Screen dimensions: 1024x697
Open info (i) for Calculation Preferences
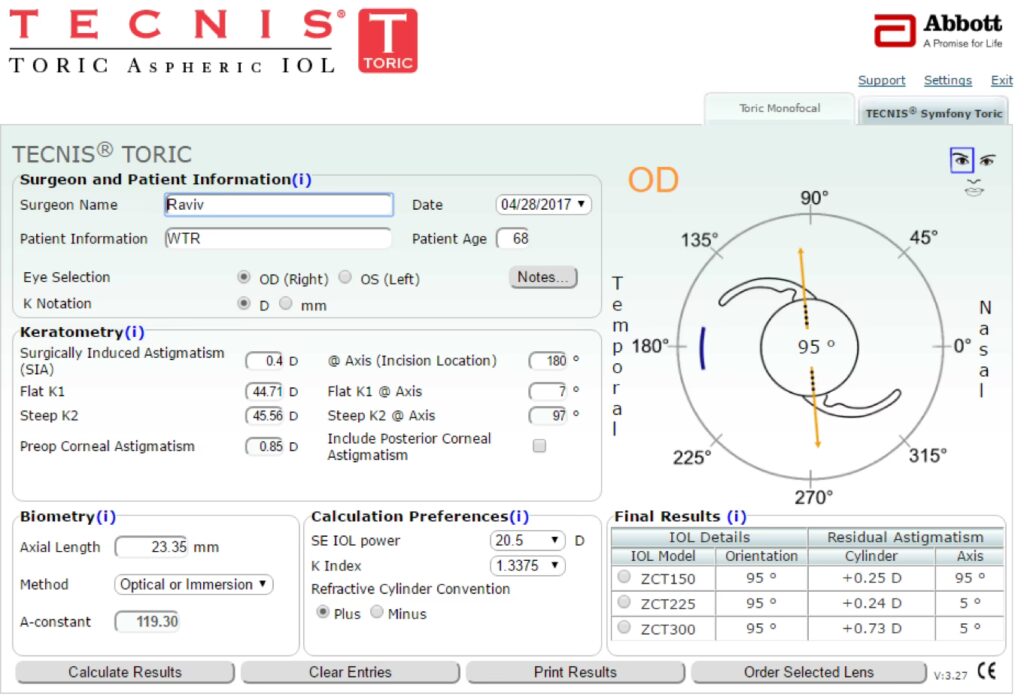[519, 517]
